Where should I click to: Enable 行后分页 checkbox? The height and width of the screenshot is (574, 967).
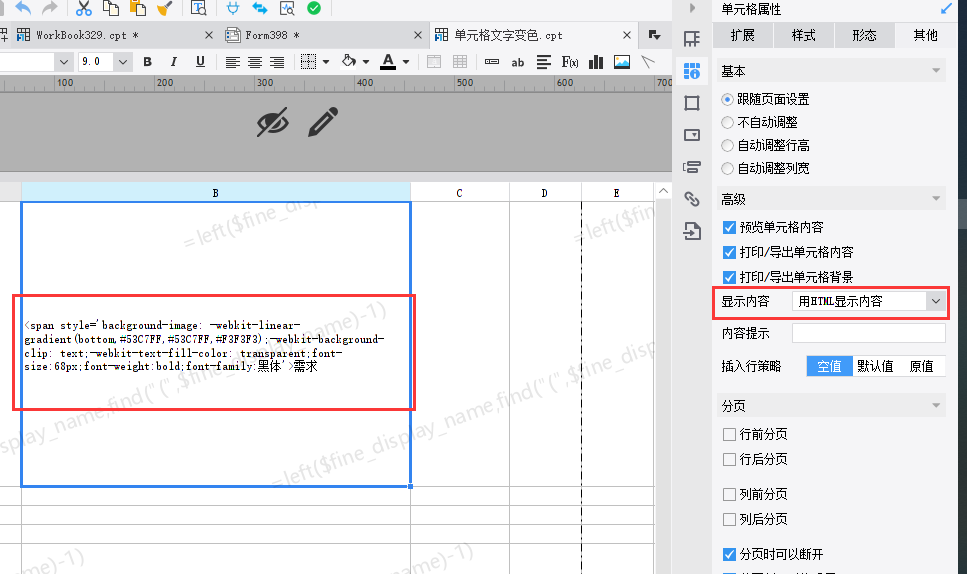pyautogui.click(x=729, y=459)
